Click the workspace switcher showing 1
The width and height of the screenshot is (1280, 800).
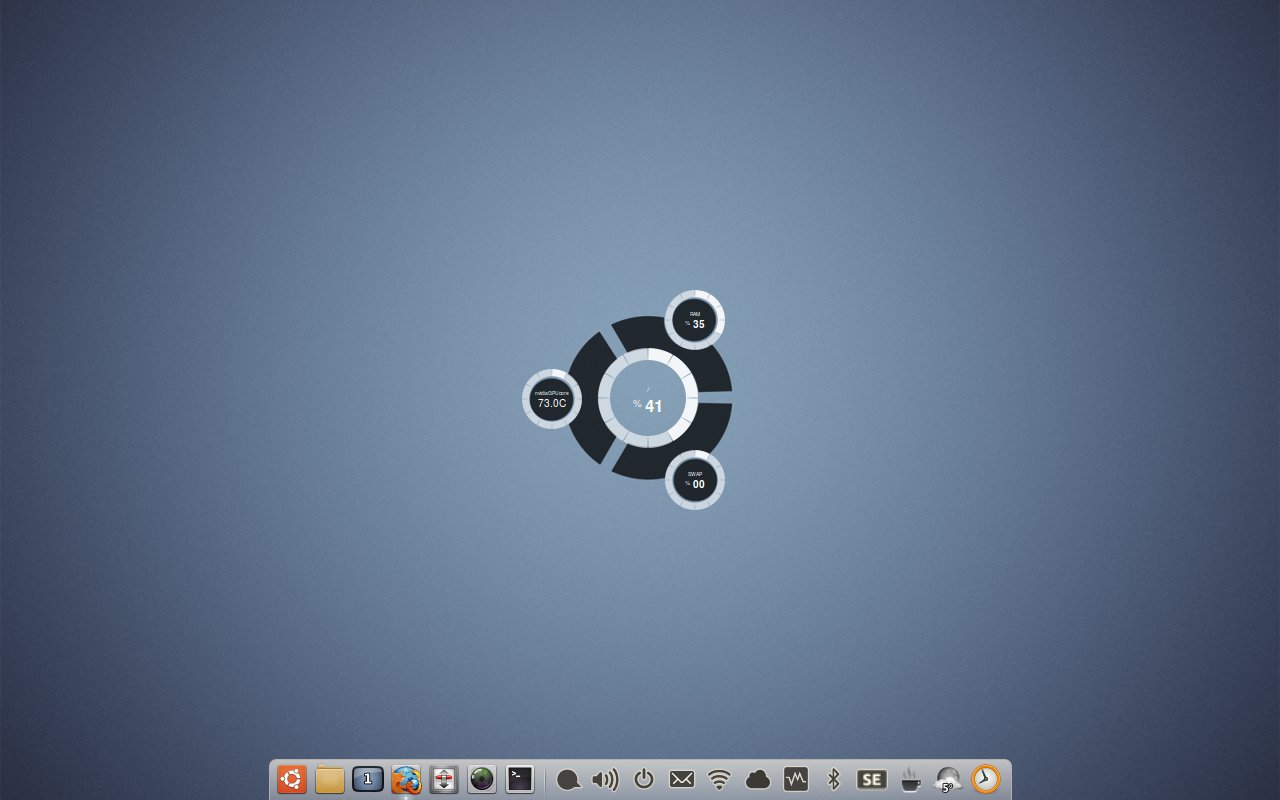[368, 779]
